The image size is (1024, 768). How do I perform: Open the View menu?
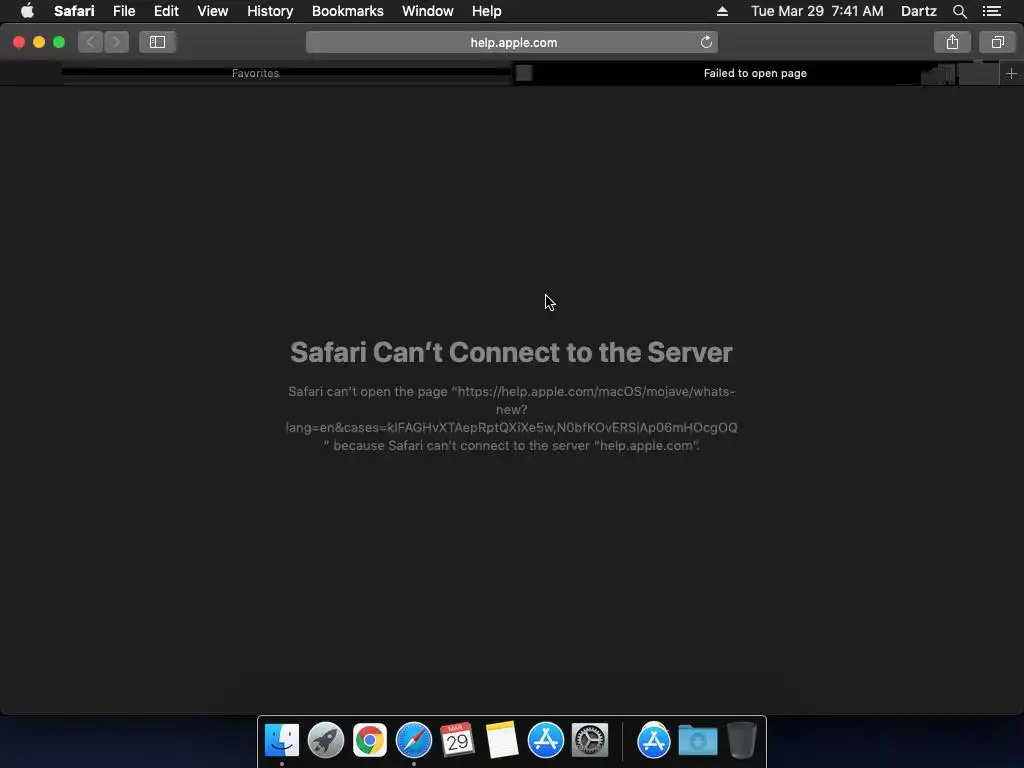click(213, 11)
